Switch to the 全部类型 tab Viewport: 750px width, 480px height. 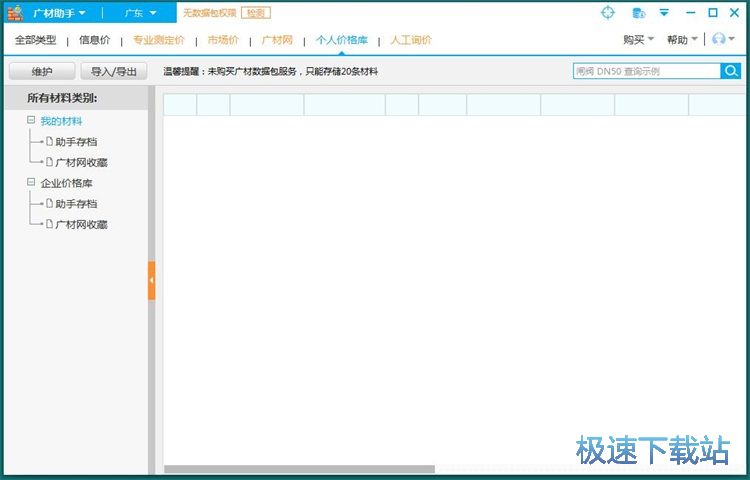pyautogui.click(x=35, y=40)
